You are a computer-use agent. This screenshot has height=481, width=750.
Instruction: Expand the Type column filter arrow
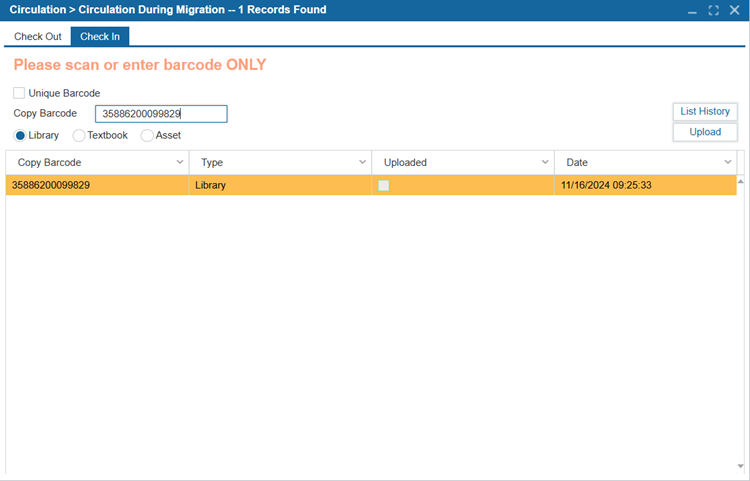(363, 162)
